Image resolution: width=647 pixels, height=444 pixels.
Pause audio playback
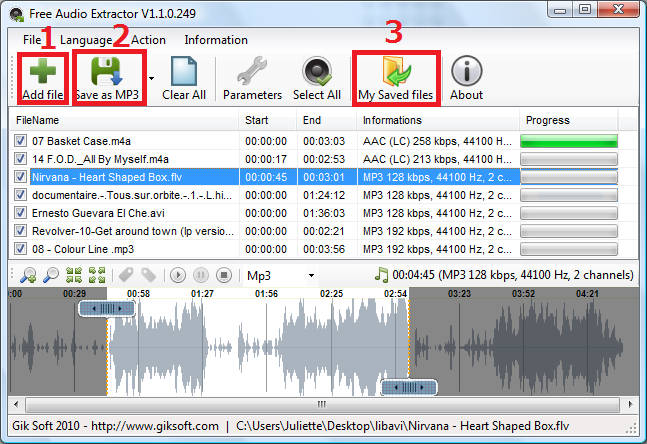(201, 275)
